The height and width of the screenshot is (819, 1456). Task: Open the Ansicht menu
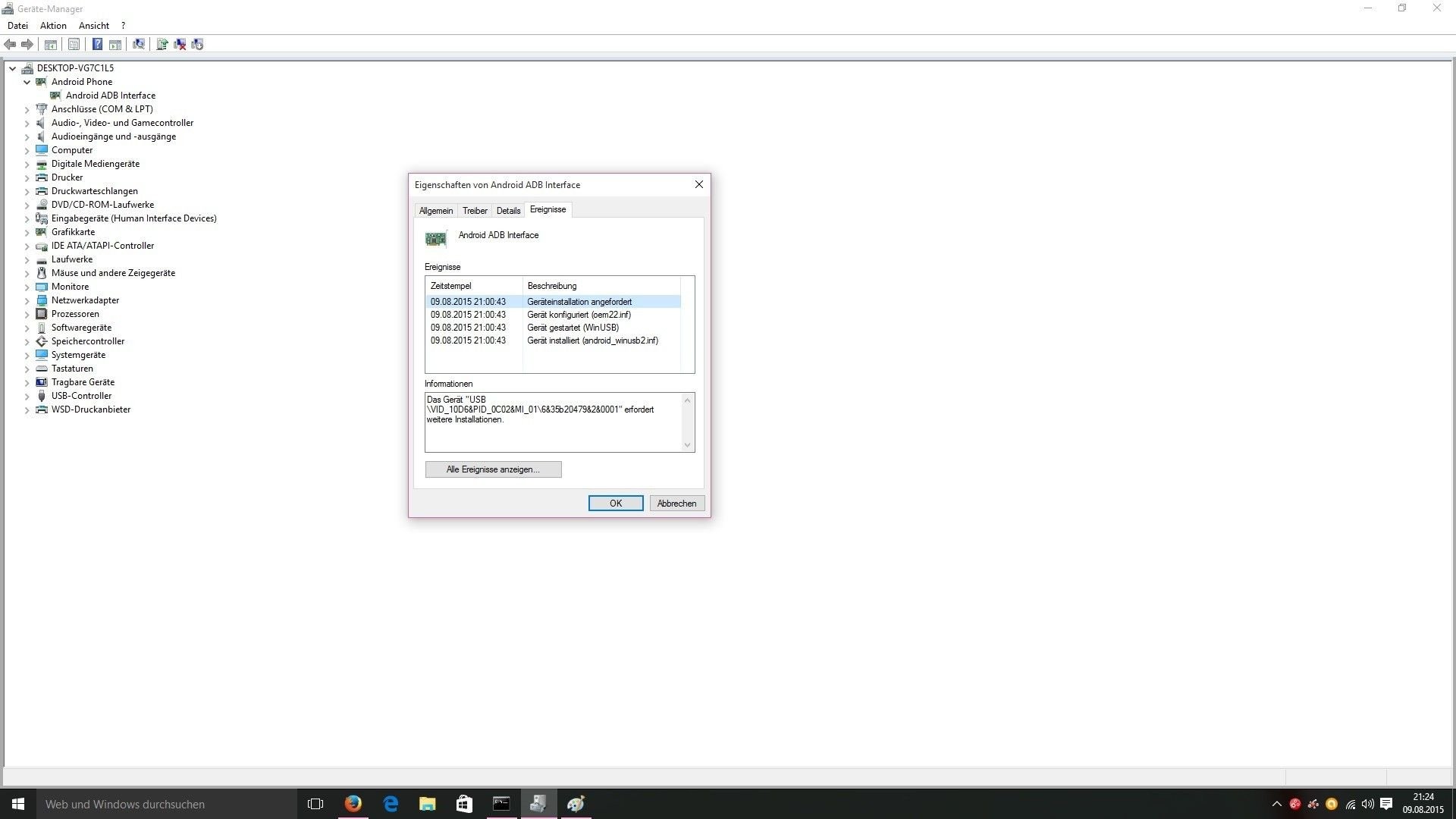pos(94,26)
